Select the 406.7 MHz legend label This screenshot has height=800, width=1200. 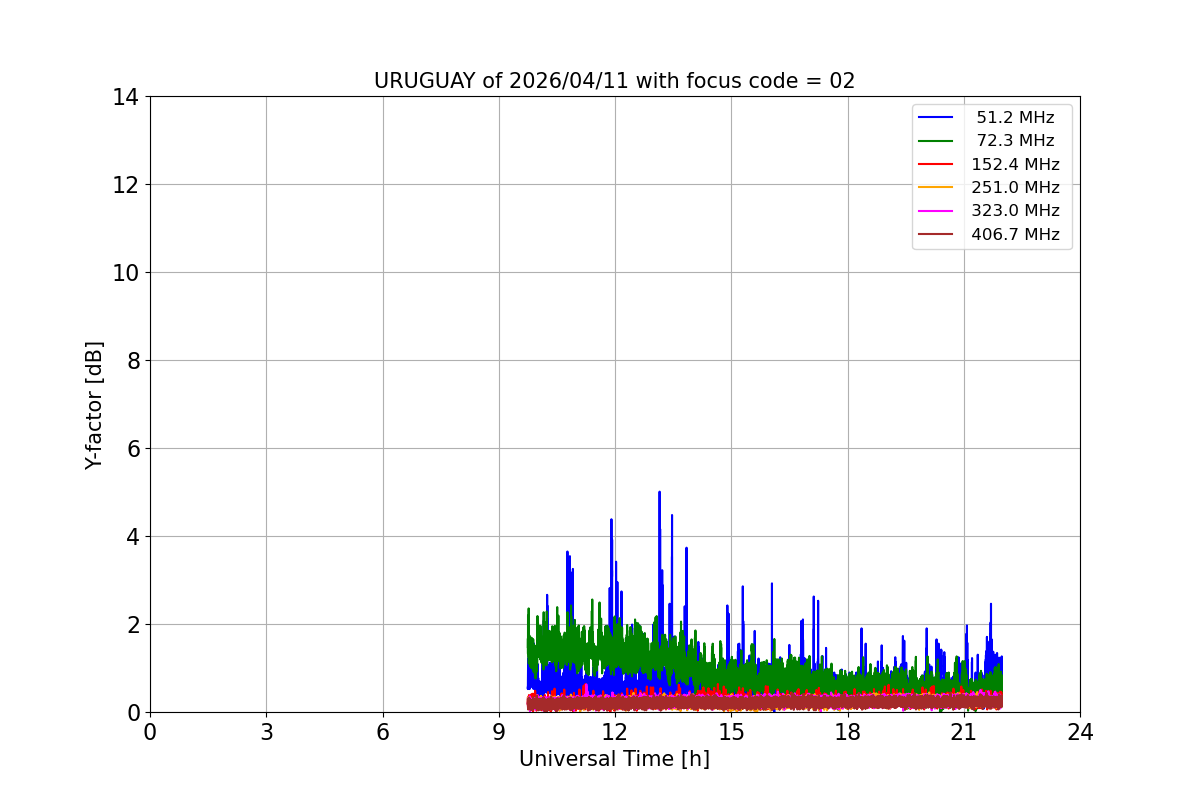pos(1015,234)
